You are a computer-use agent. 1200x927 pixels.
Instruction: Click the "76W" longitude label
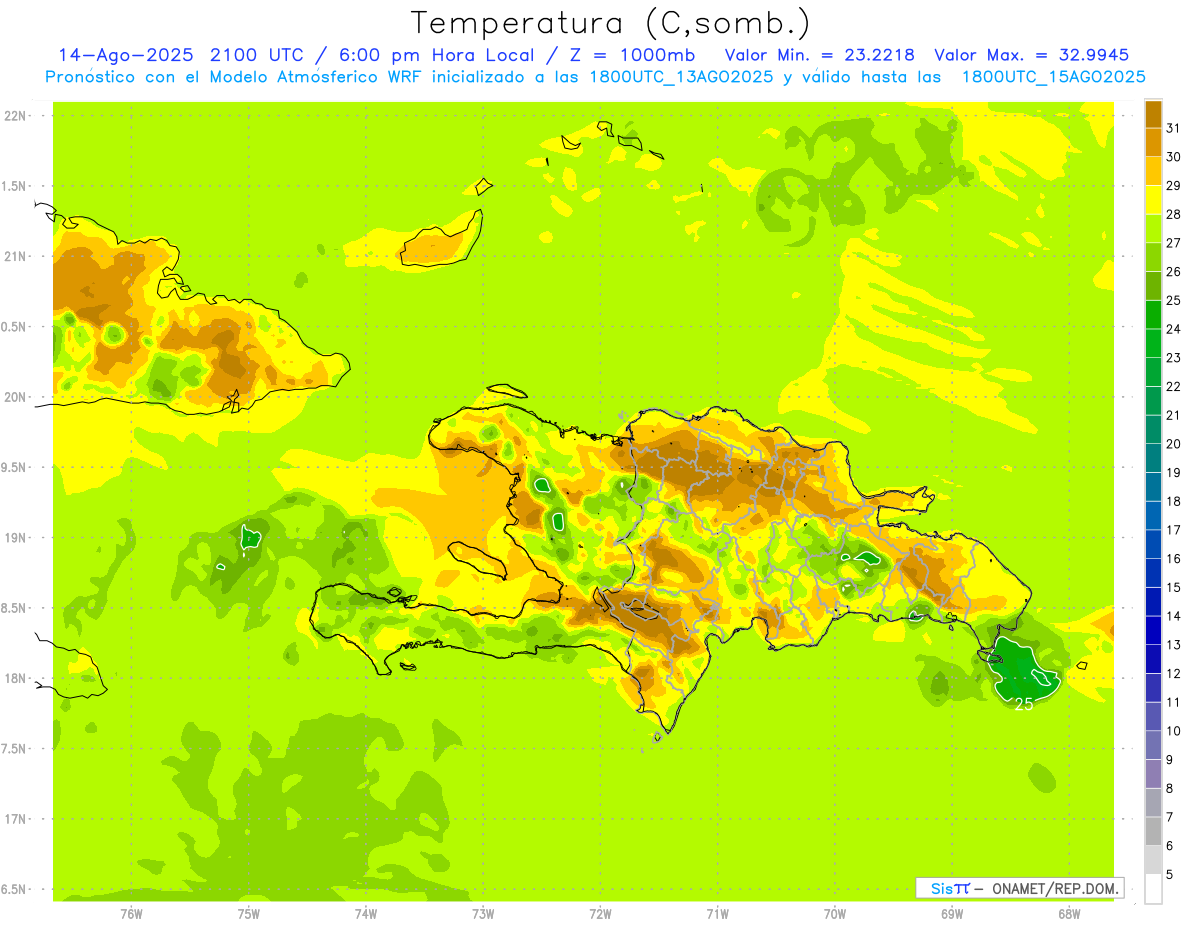click(x=131, y=914)
